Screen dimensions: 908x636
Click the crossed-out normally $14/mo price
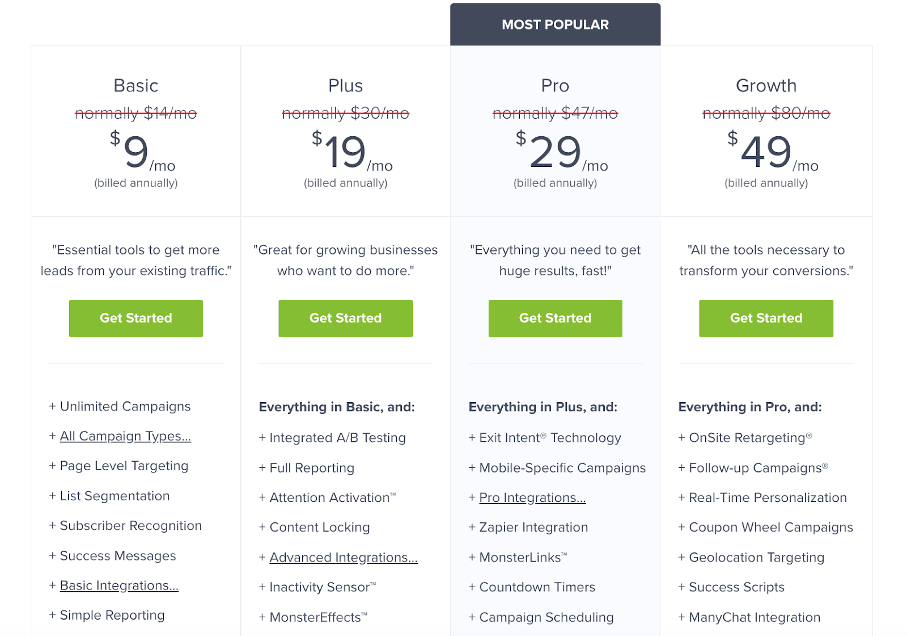click(135, 113)
